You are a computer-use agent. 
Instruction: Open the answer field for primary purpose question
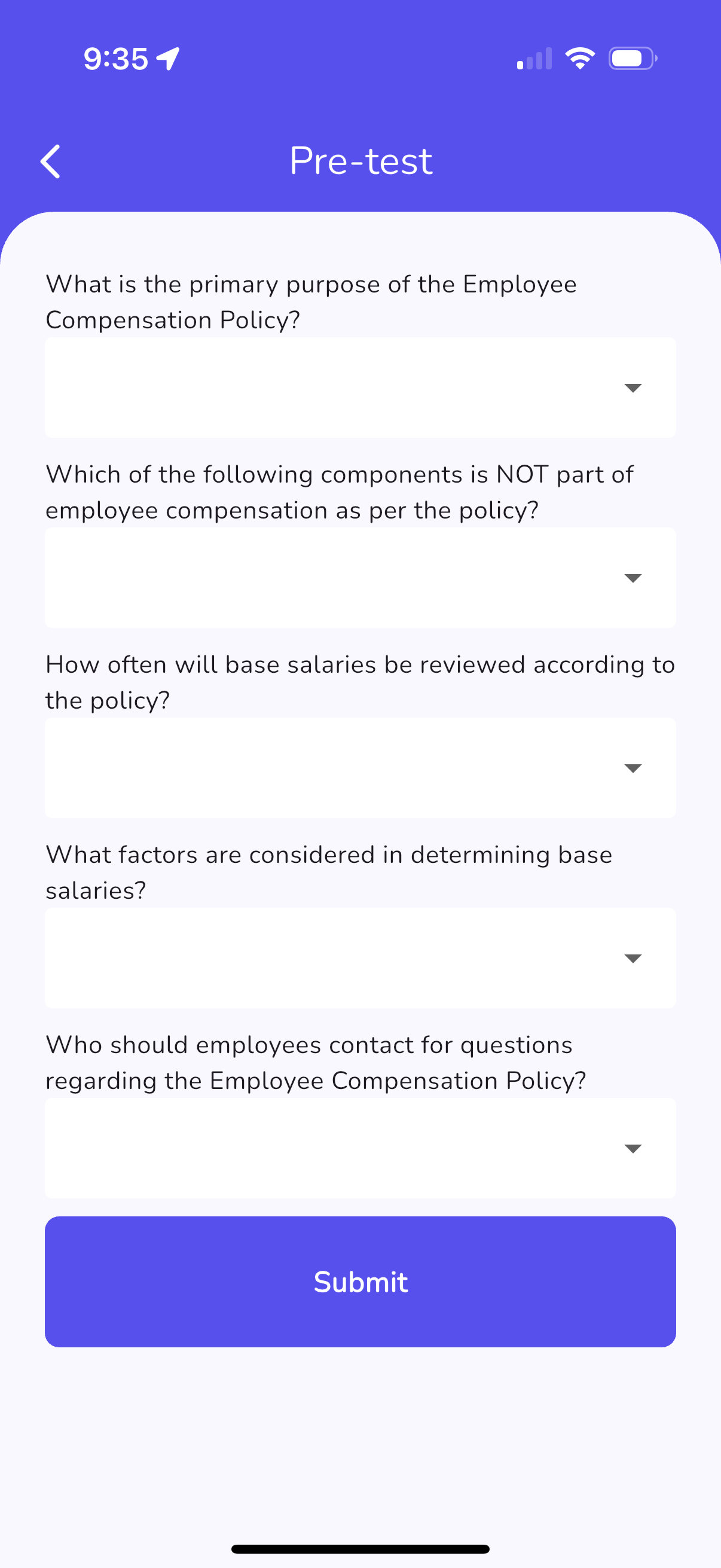360,388
